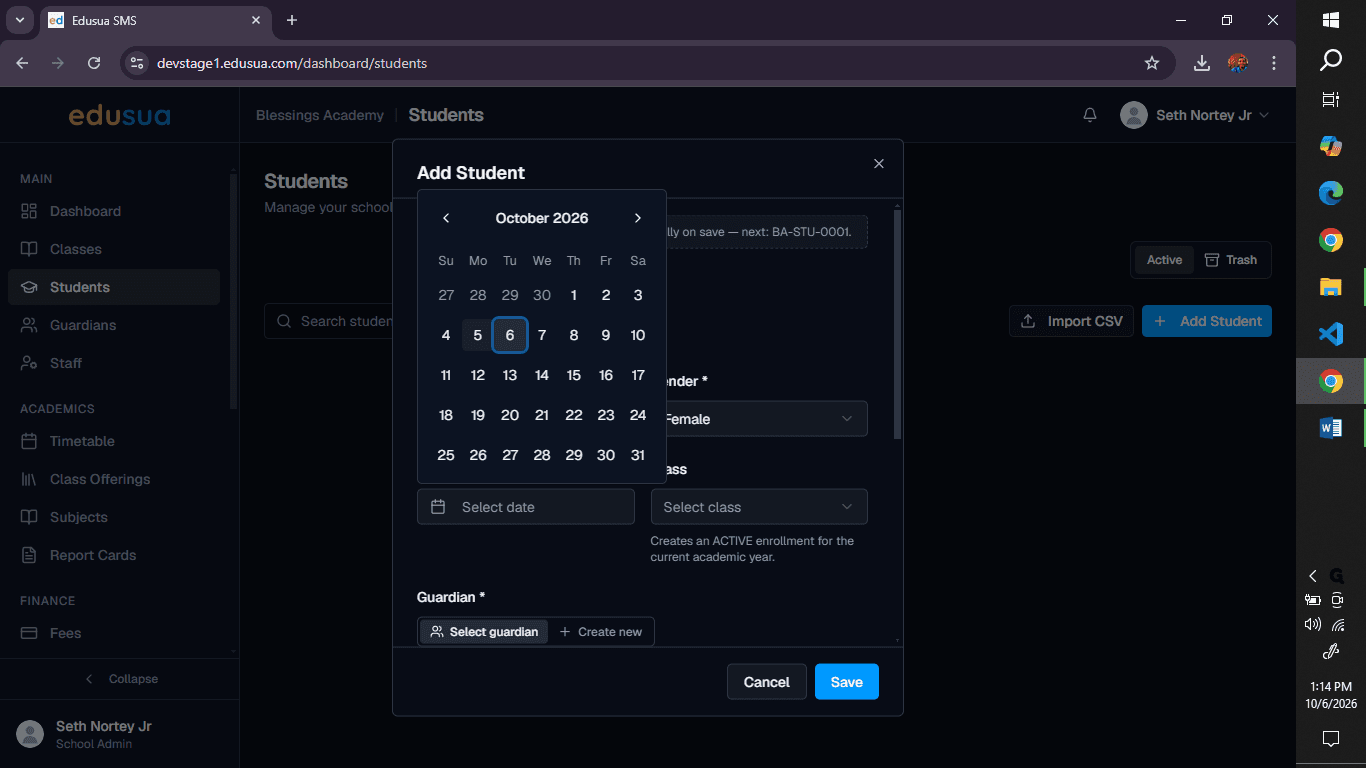Screen dimensions: 1366x768
Task: Choose September 28 in calendar
Action: pyautogui.click(x=478, y=295)
